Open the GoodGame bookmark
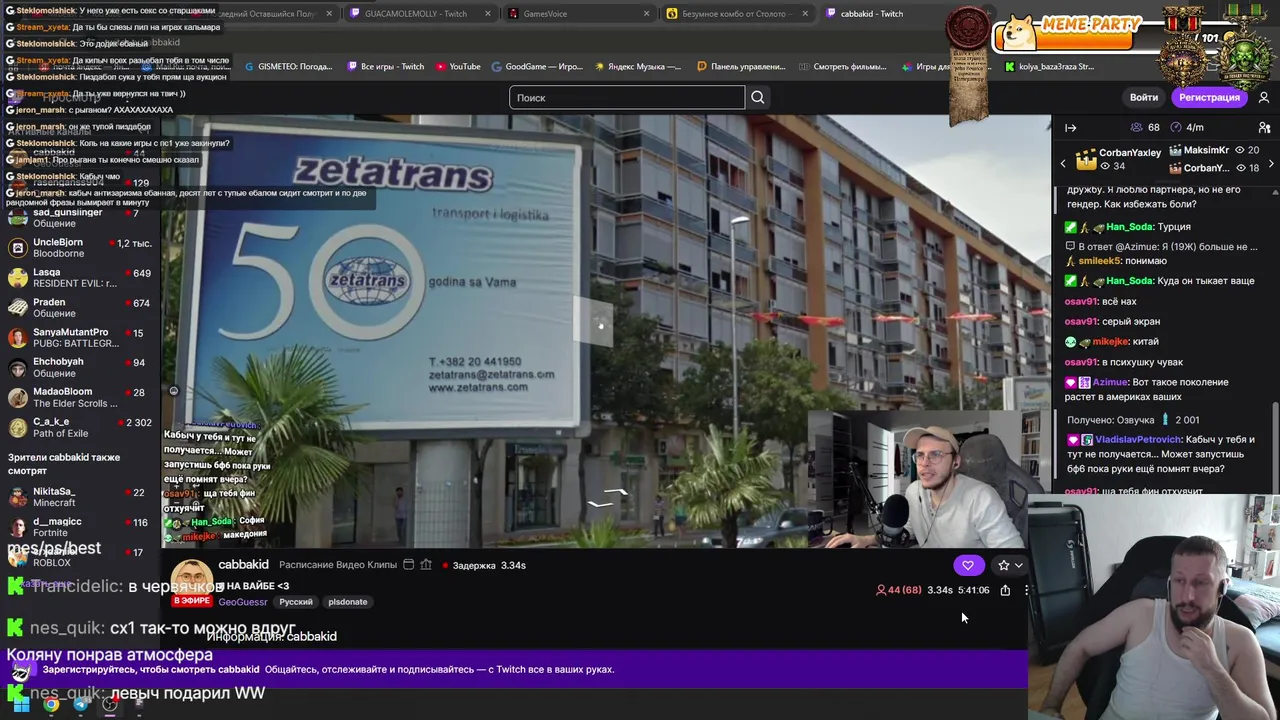This screenshot has height=720, width=1280. 537,67
